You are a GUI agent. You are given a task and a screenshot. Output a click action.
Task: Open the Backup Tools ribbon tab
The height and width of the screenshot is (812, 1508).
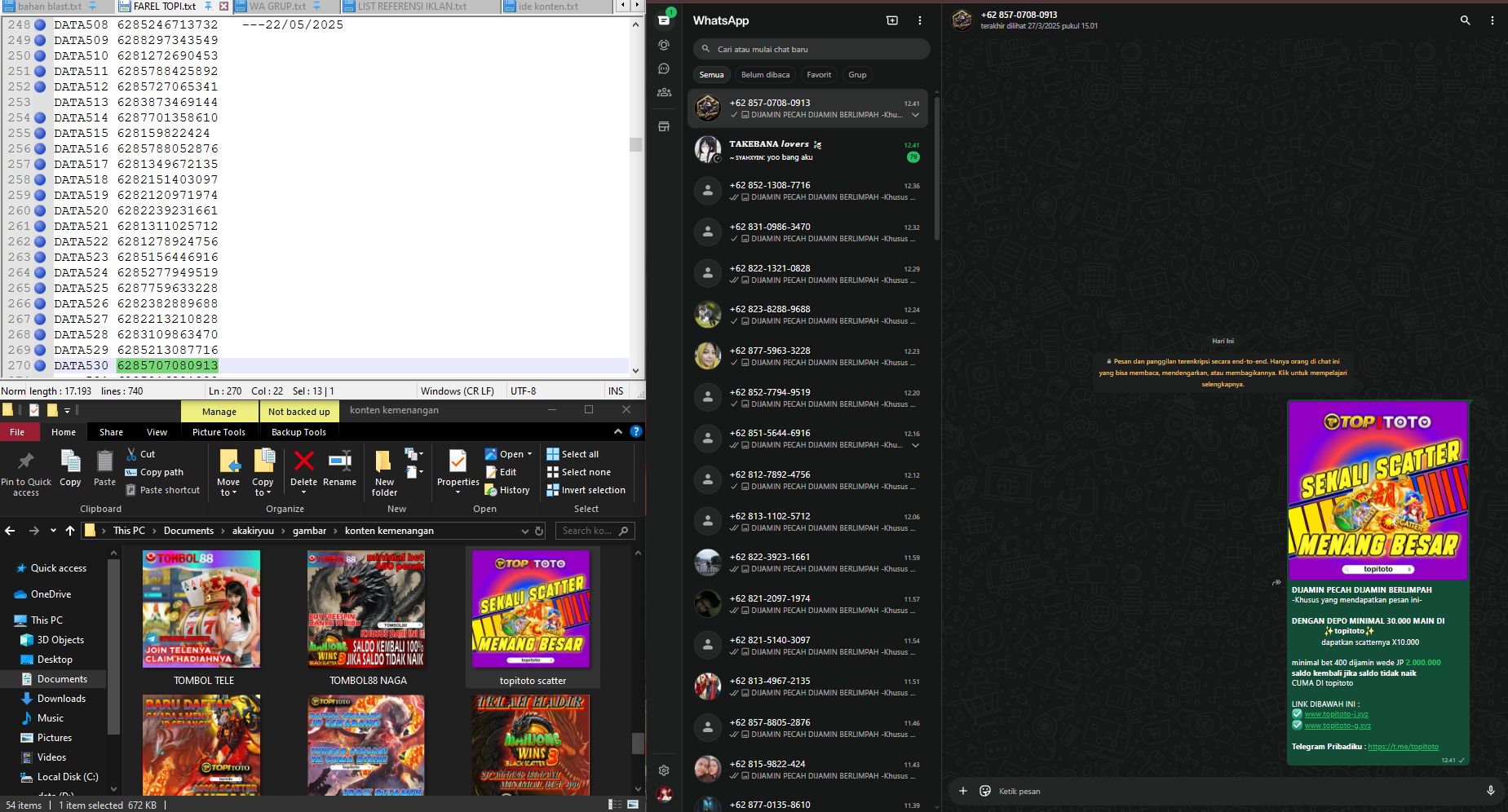(x=299, y=432)
